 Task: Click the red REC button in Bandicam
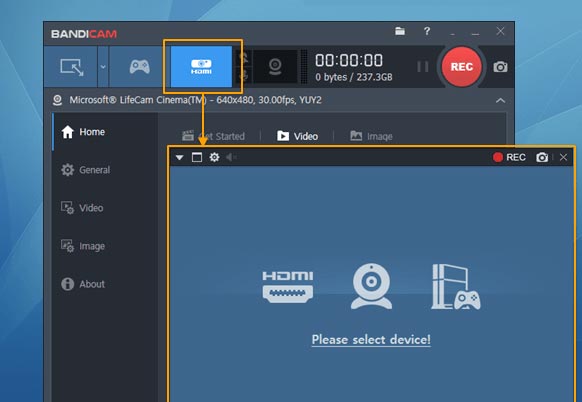coord(462,67)
